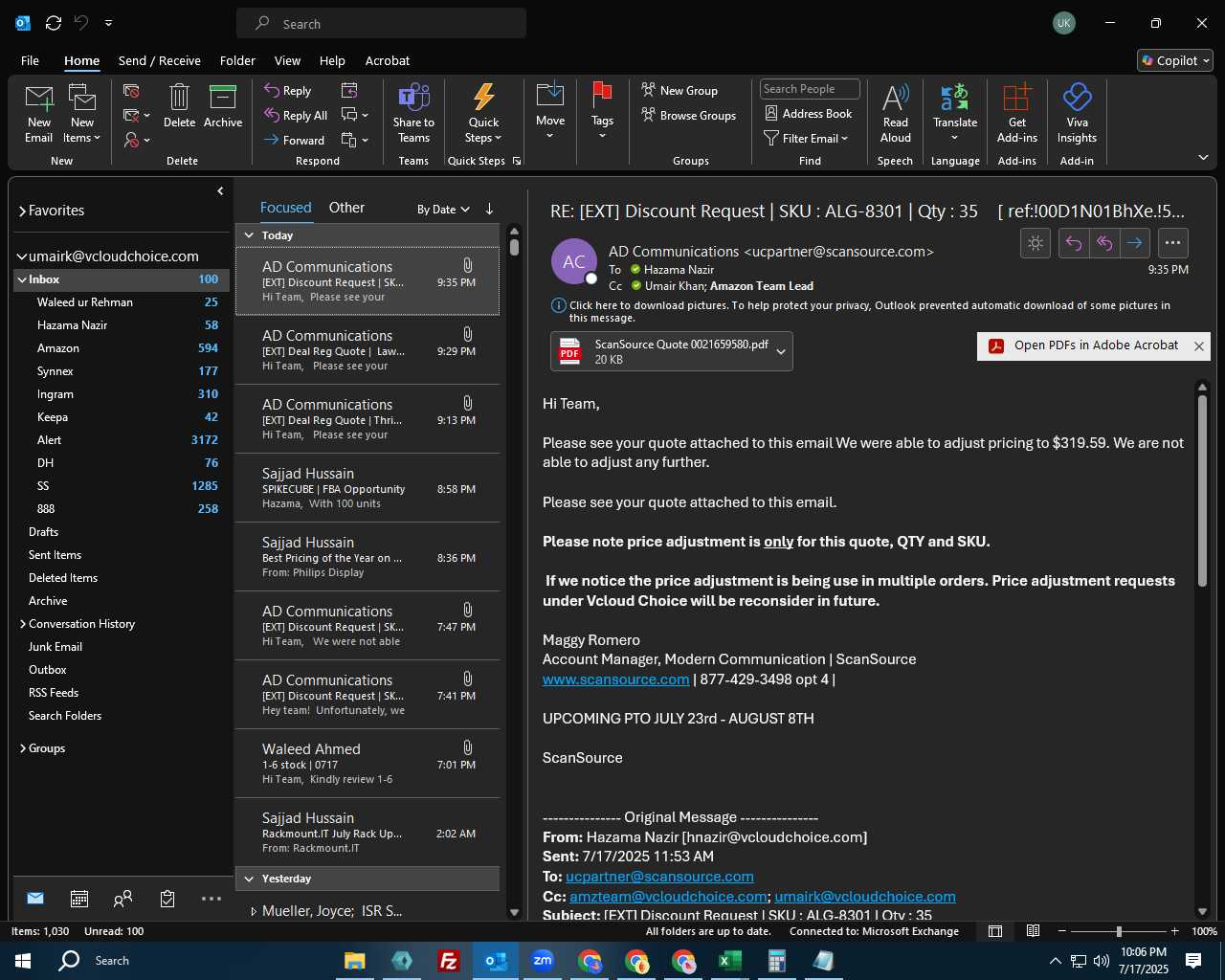Image resolution: width=1225 pixels, height=980 pixels.
Task: Collapse the folder pane
Action: click(220, 191)
